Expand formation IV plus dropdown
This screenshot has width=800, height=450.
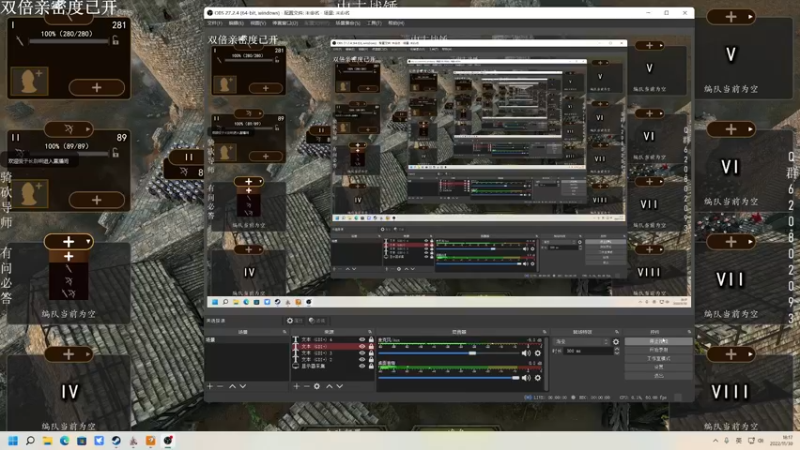[68, 354]
